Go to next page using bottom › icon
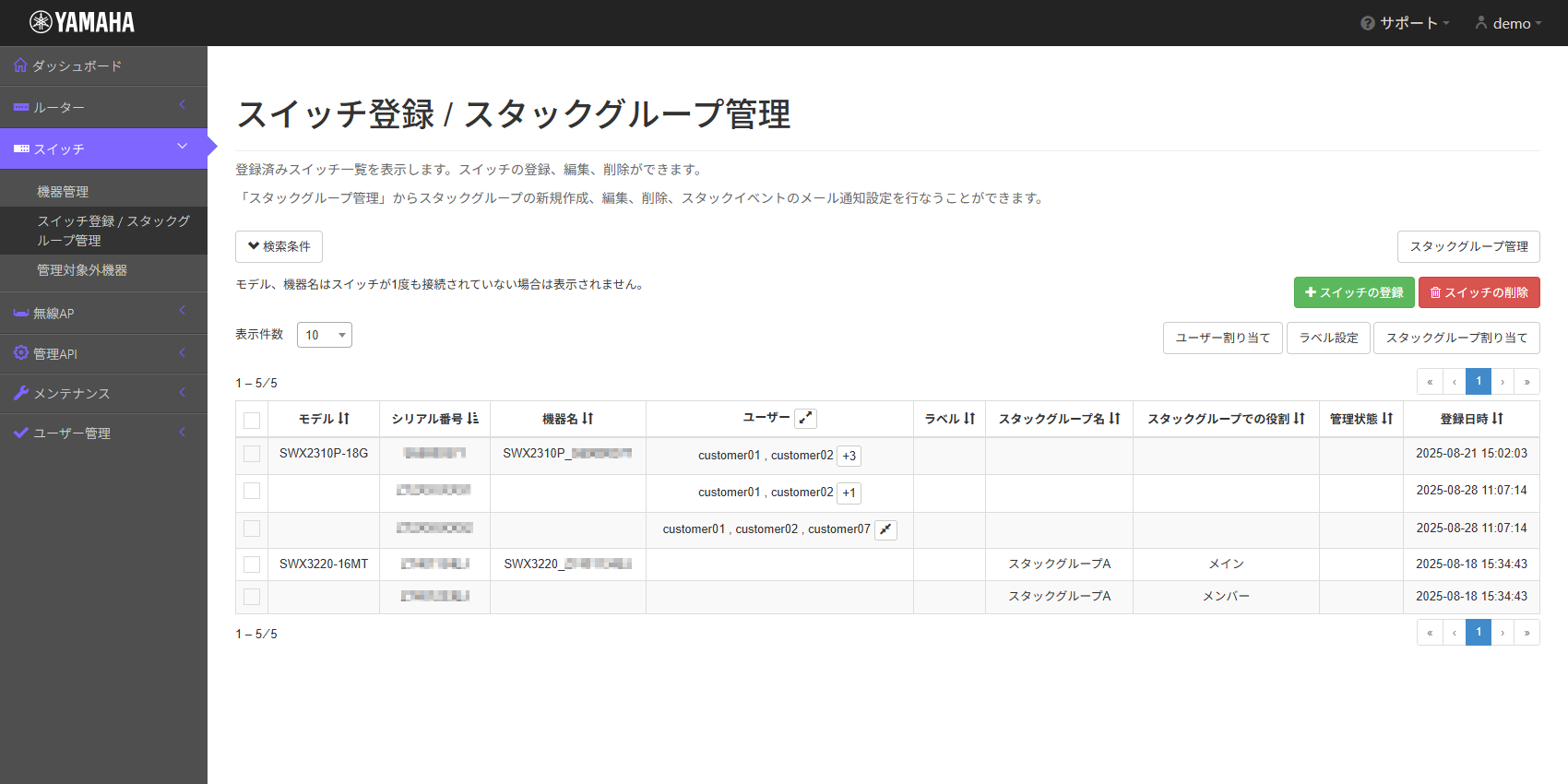This screenshot has height=784, width=1568. coord(1503,633)
